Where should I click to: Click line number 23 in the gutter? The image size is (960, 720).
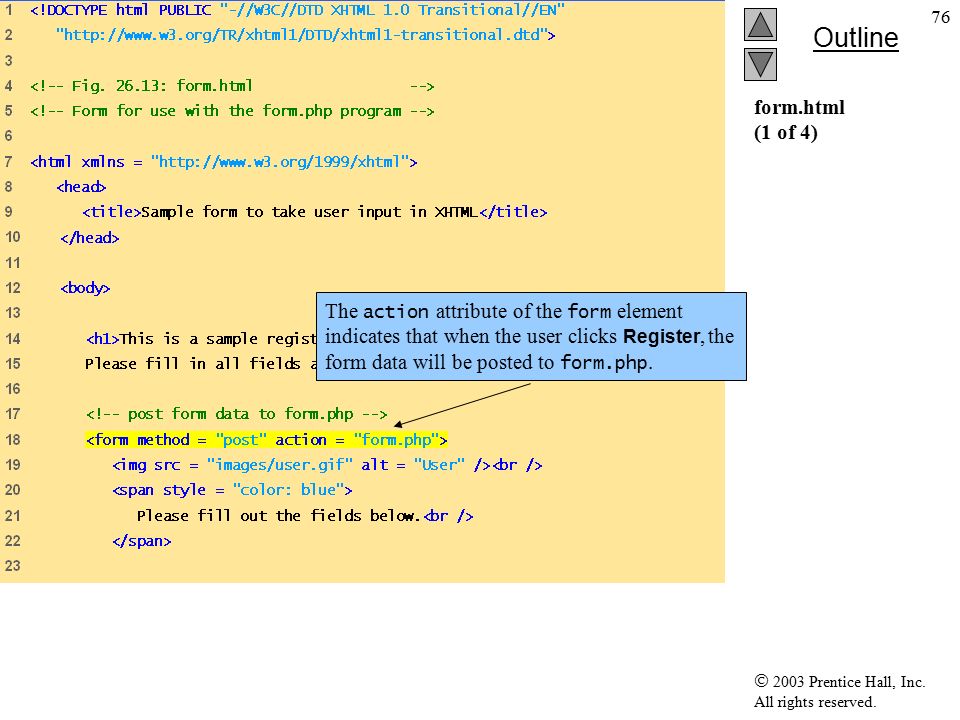coord(12,566)
